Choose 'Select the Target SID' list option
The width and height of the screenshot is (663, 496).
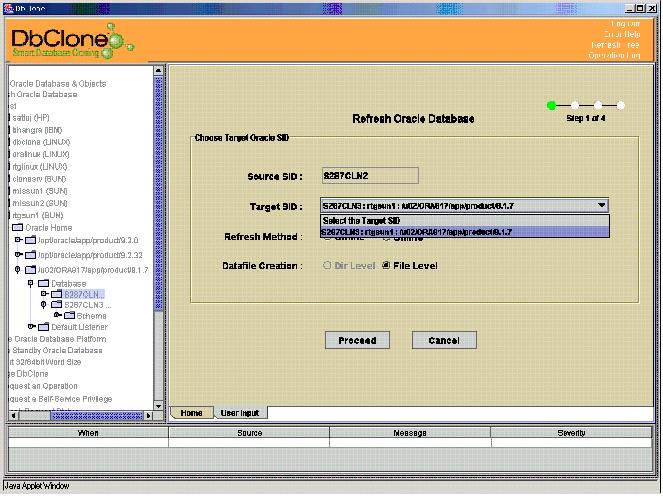point(465,221)
